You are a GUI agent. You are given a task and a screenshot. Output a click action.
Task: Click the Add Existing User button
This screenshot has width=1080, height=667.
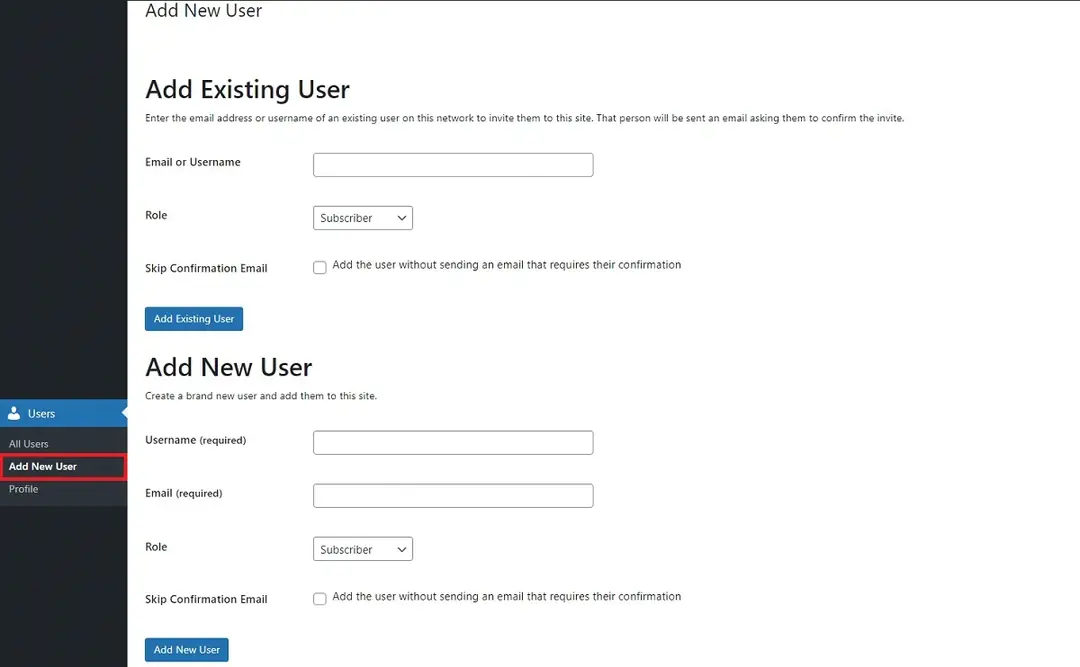click(x=193, y=318)
